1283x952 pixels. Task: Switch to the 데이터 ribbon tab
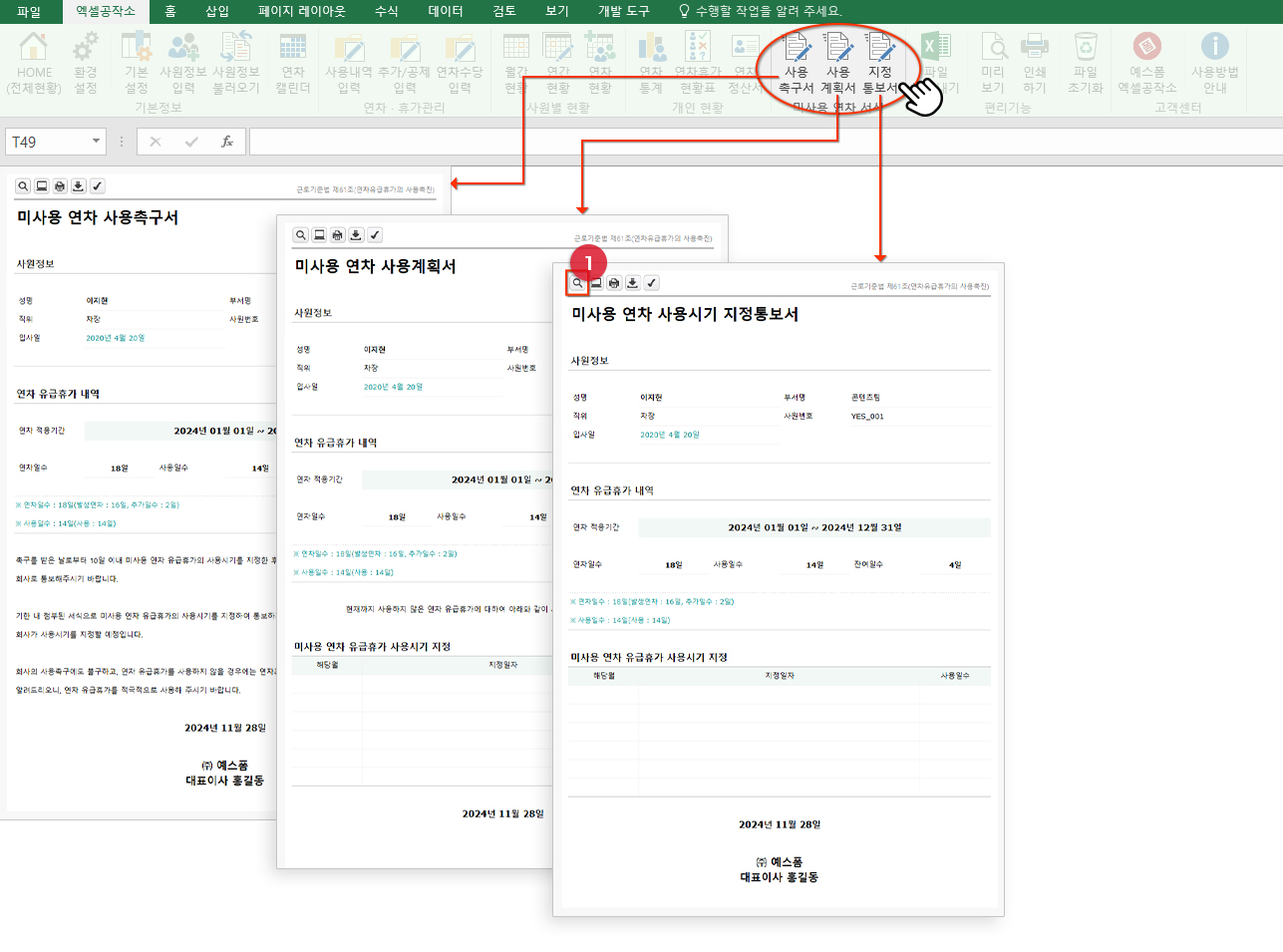(446, 11)
